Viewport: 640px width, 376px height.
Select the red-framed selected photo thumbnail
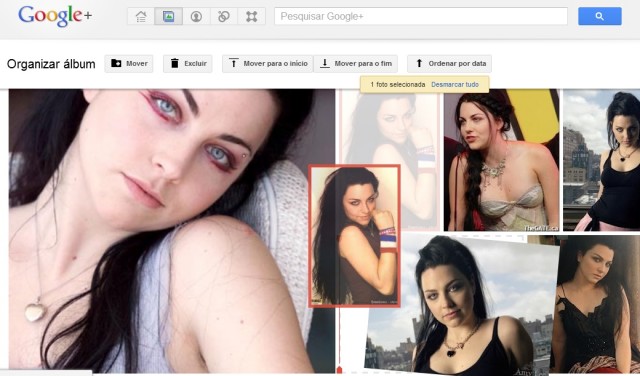(354, 236)
